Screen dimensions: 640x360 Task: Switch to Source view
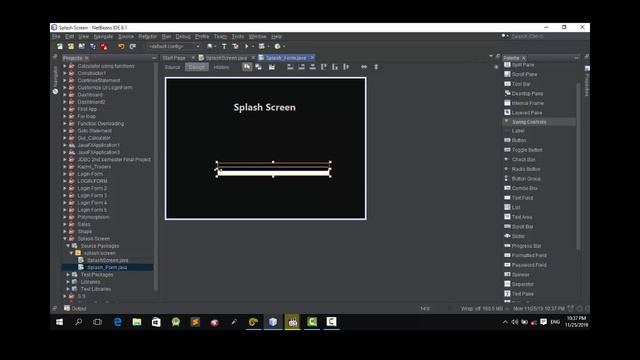coord(172,67)
